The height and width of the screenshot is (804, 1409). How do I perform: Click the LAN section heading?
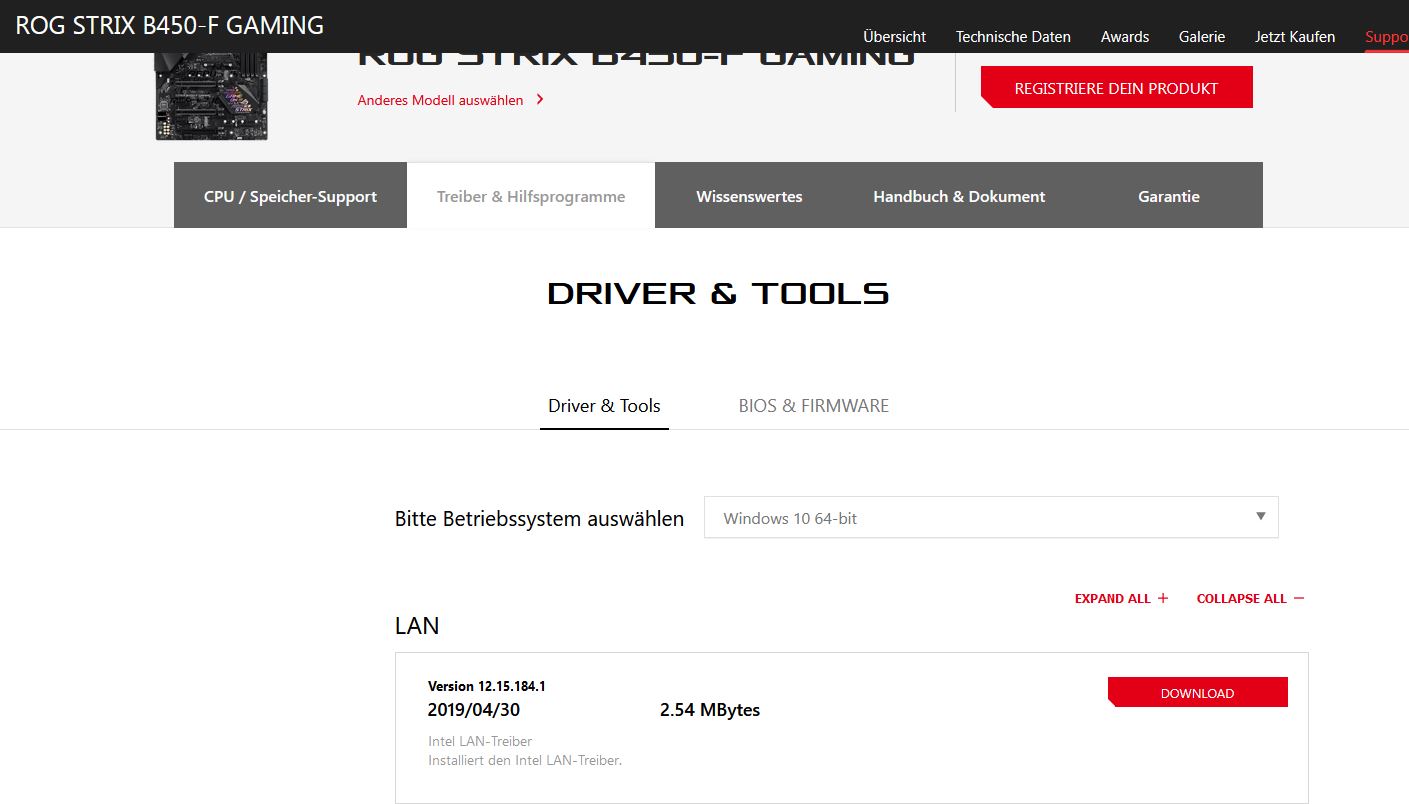tap(417, 626)
